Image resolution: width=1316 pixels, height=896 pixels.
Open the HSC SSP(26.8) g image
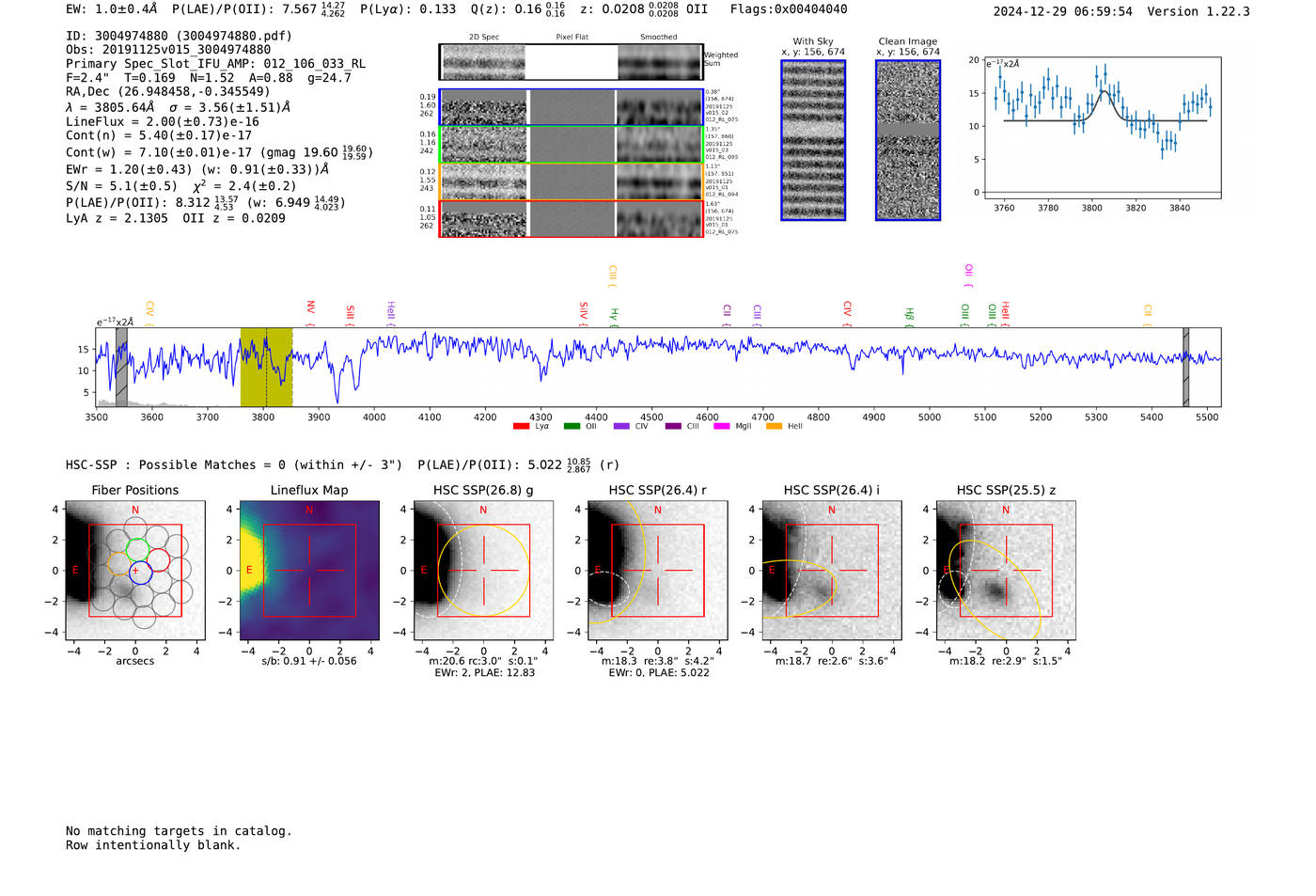pos(483,571)
